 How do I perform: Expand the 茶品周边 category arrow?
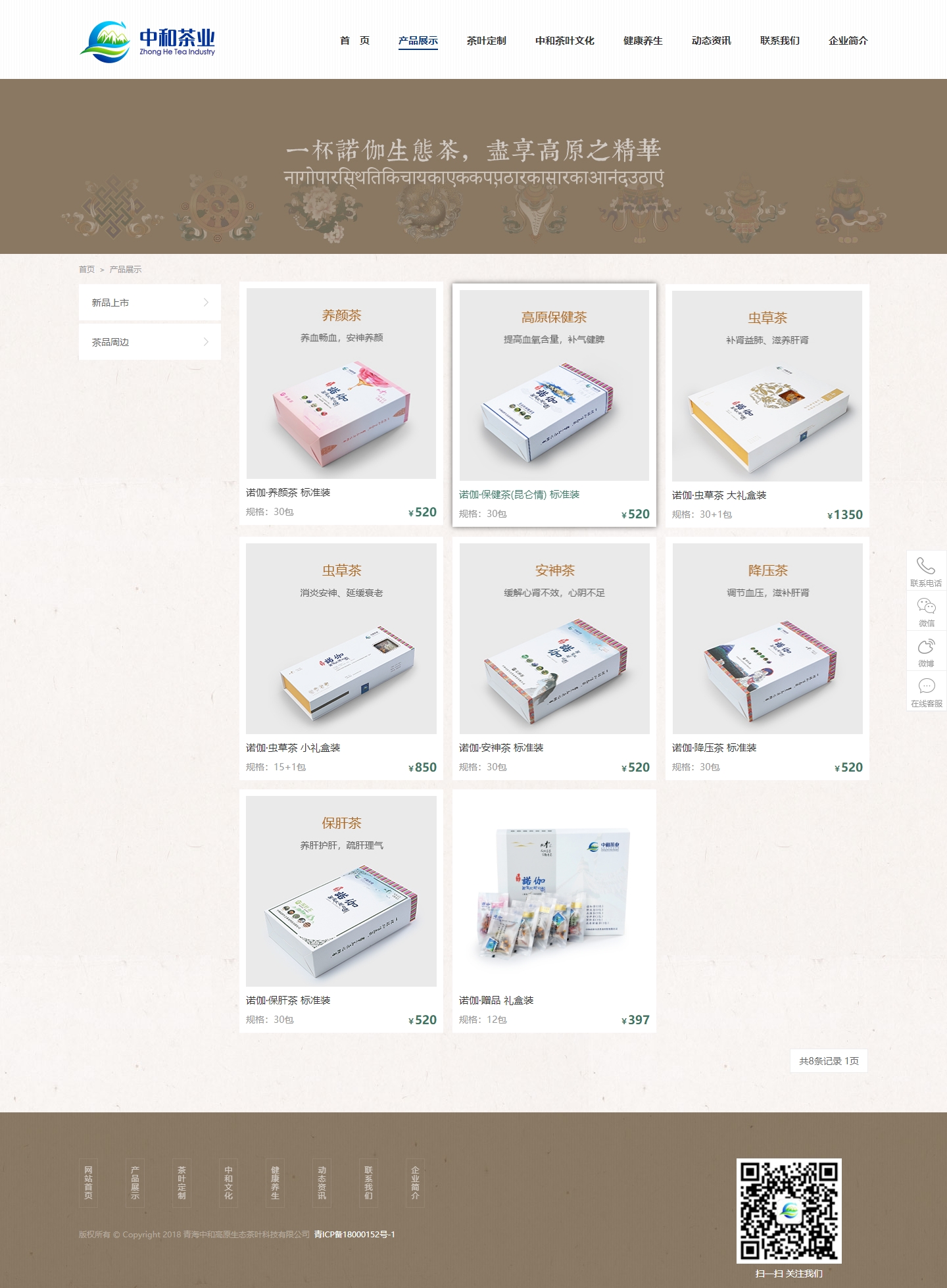pos(206,342)
